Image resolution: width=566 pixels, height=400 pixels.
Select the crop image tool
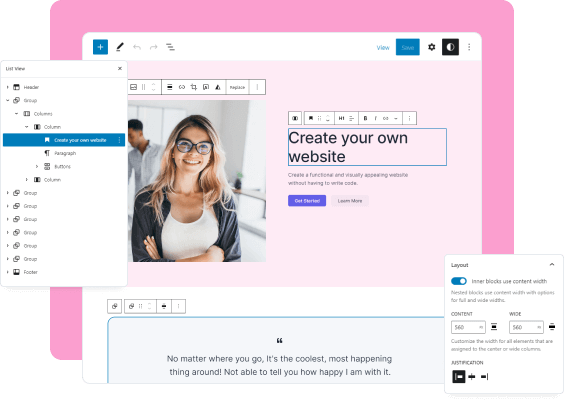pyautogui.click(x=194, y=87)
